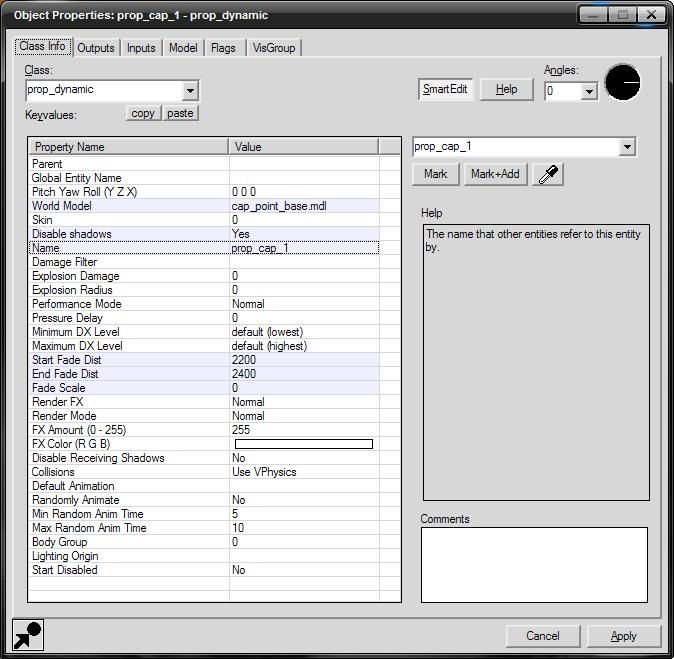Select the Explosion Radius row
The image size is (674, 659).
[204, 290]
